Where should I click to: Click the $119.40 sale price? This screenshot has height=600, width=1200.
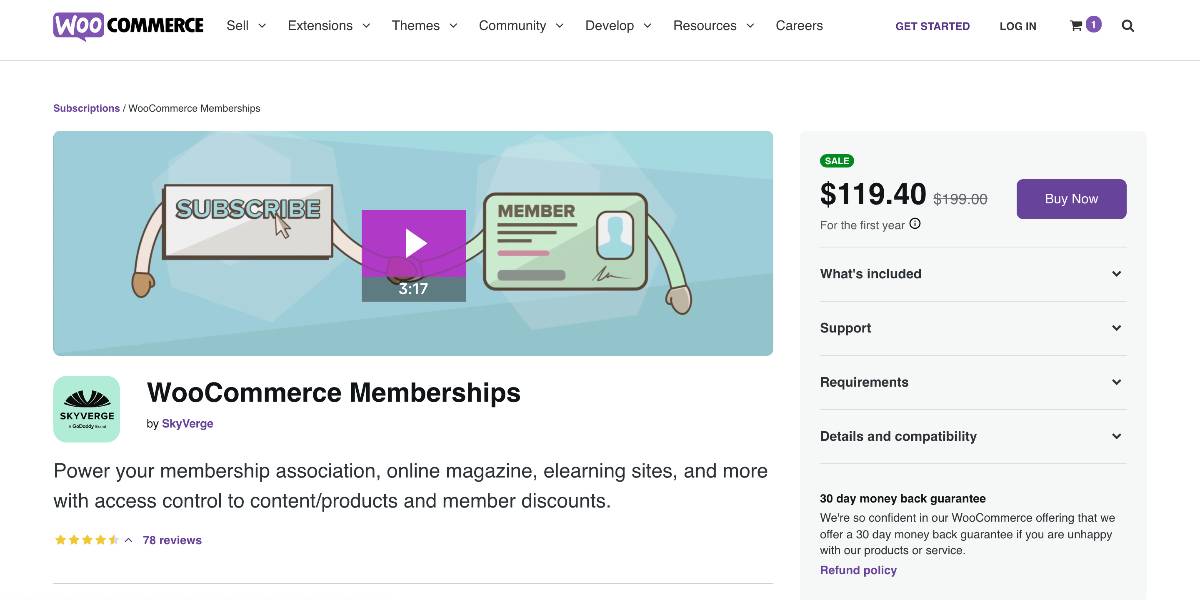(873, 194)
